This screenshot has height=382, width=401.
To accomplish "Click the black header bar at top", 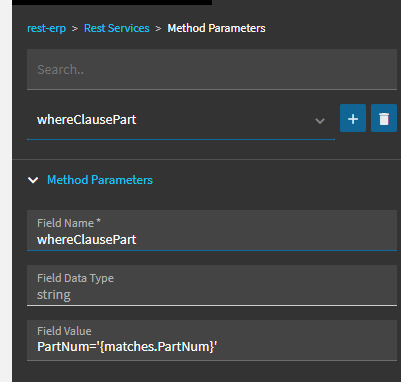I will tap(112, 2).
